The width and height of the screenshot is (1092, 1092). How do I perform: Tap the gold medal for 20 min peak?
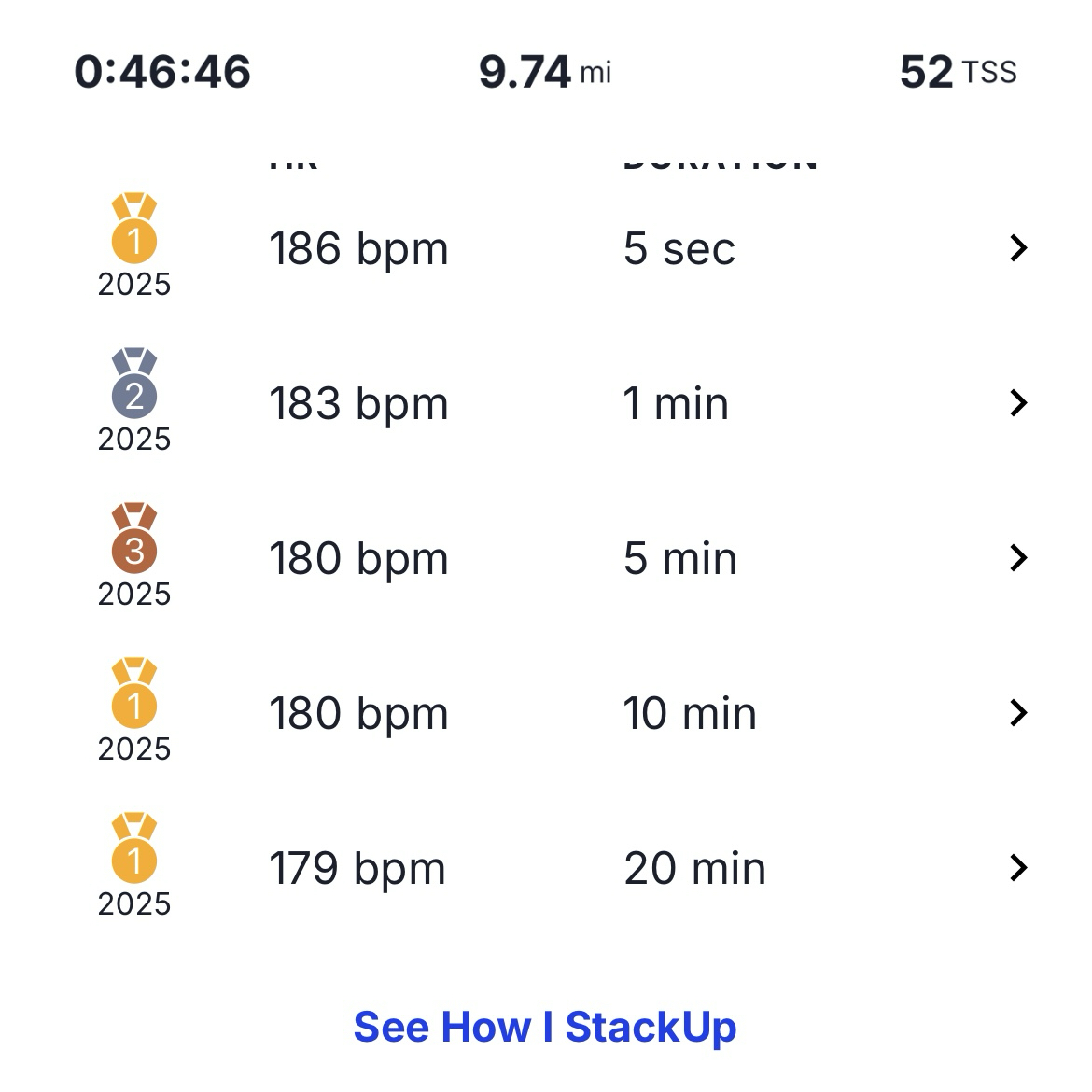click(134, 849)
